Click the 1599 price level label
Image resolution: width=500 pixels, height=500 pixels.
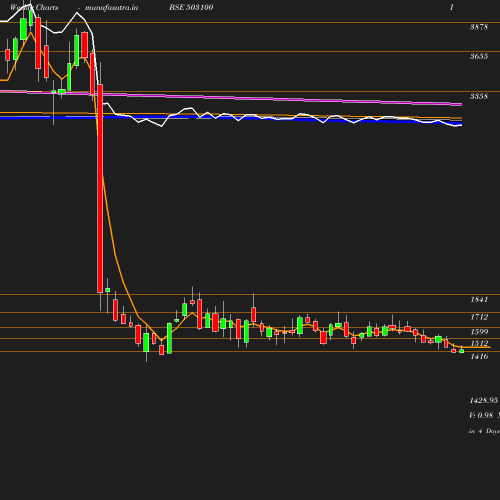[479, 332]
